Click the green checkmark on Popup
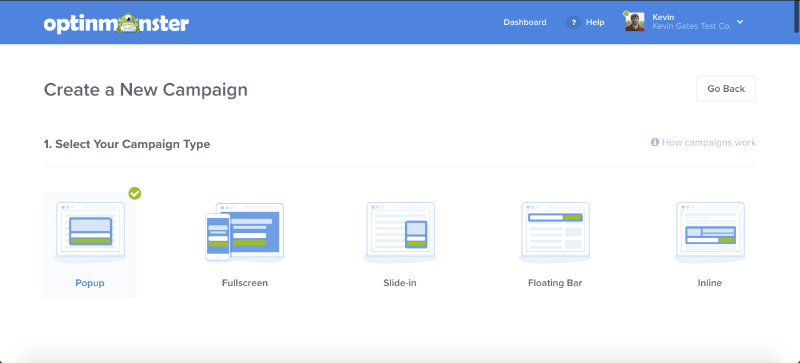 [x=135, y=193]
